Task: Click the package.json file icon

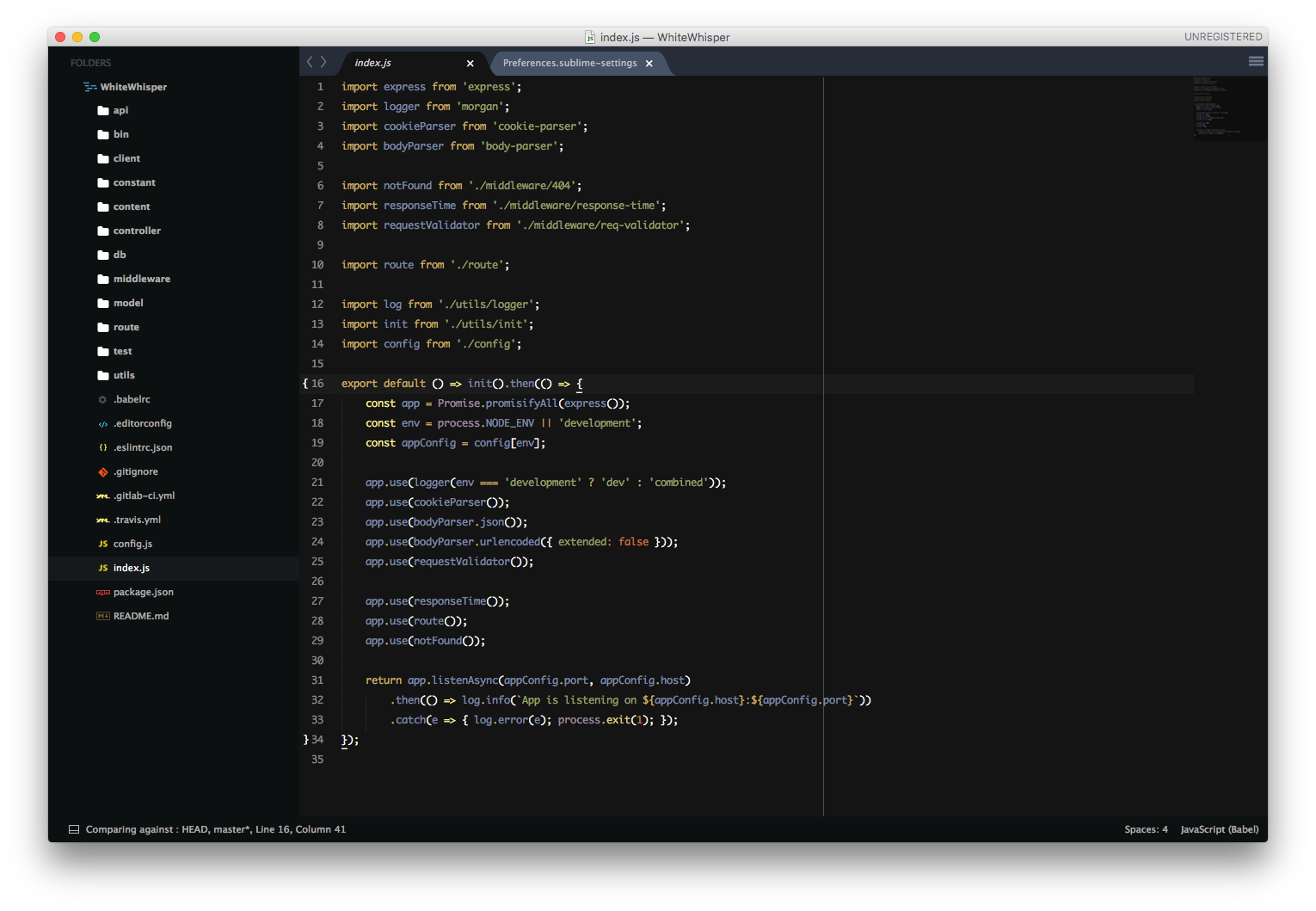Action: (103, 592)
